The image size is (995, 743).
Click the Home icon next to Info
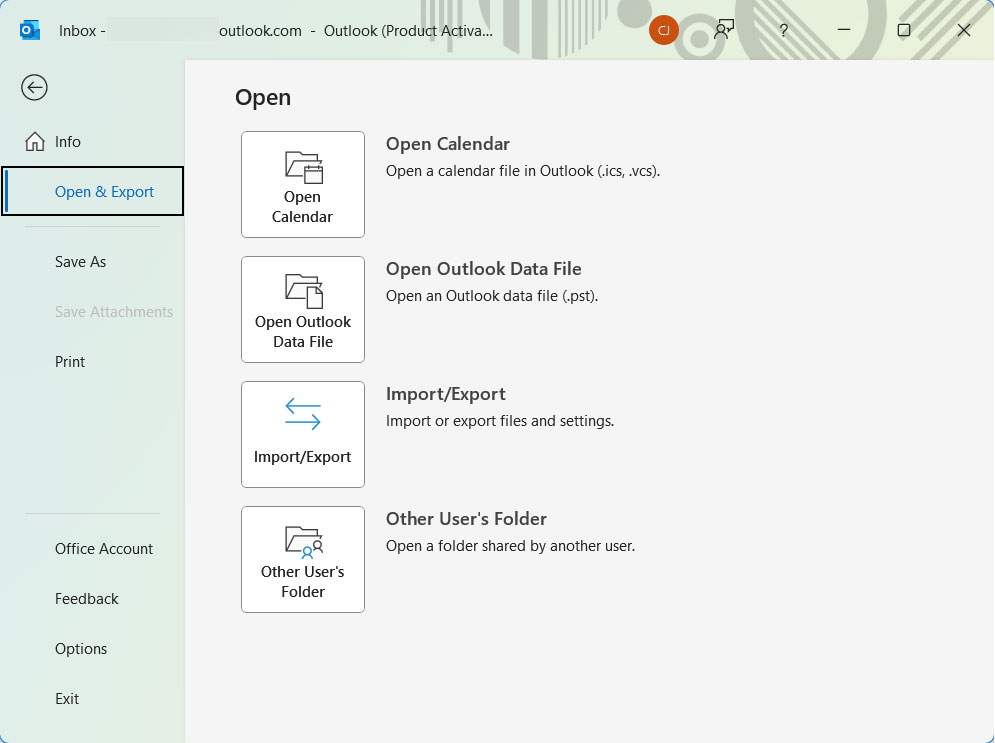[33, 141]
